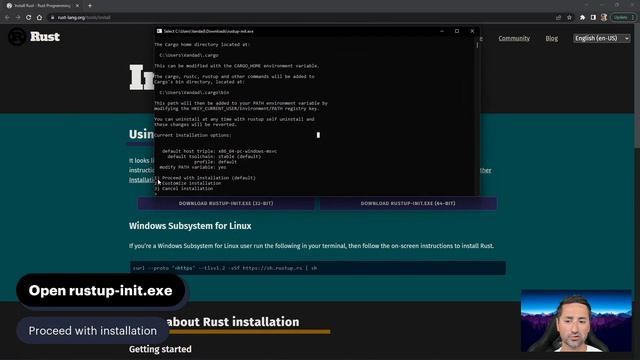This screenshot has width=640, height=360.
Task: Click the Windows Subsystem for Linux heading
Action: click(190, 226)
